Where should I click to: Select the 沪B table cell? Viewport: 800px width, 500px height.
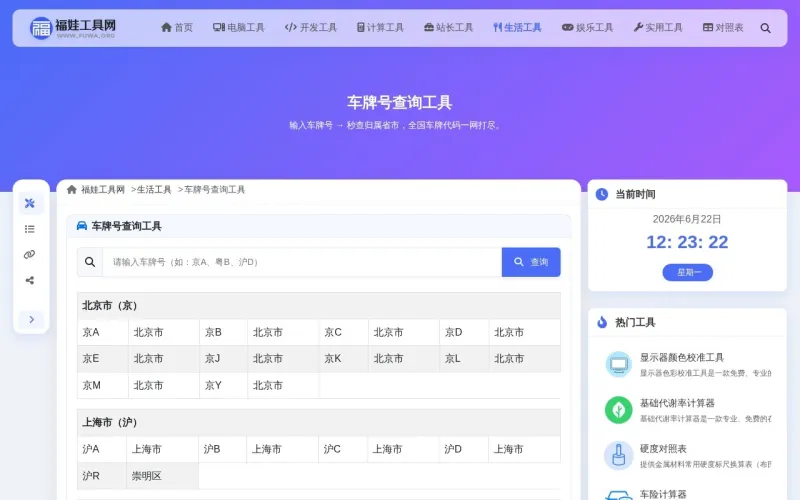(x=222, y=449)
